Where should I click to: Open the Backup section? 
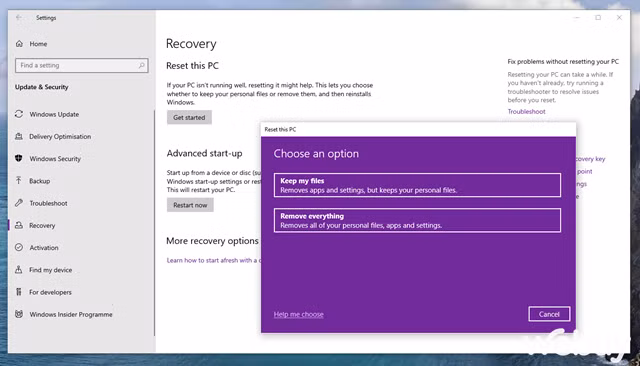point(40,181)
